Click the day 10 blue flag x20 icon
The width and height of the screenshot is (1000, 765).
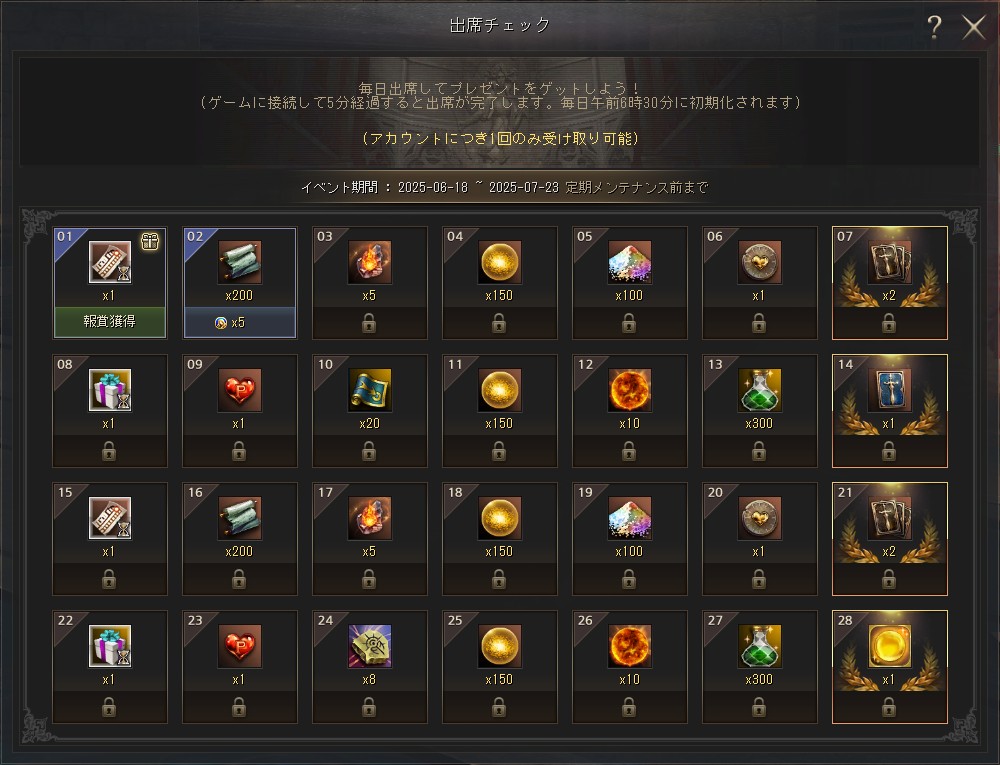[x=370, y=390]
